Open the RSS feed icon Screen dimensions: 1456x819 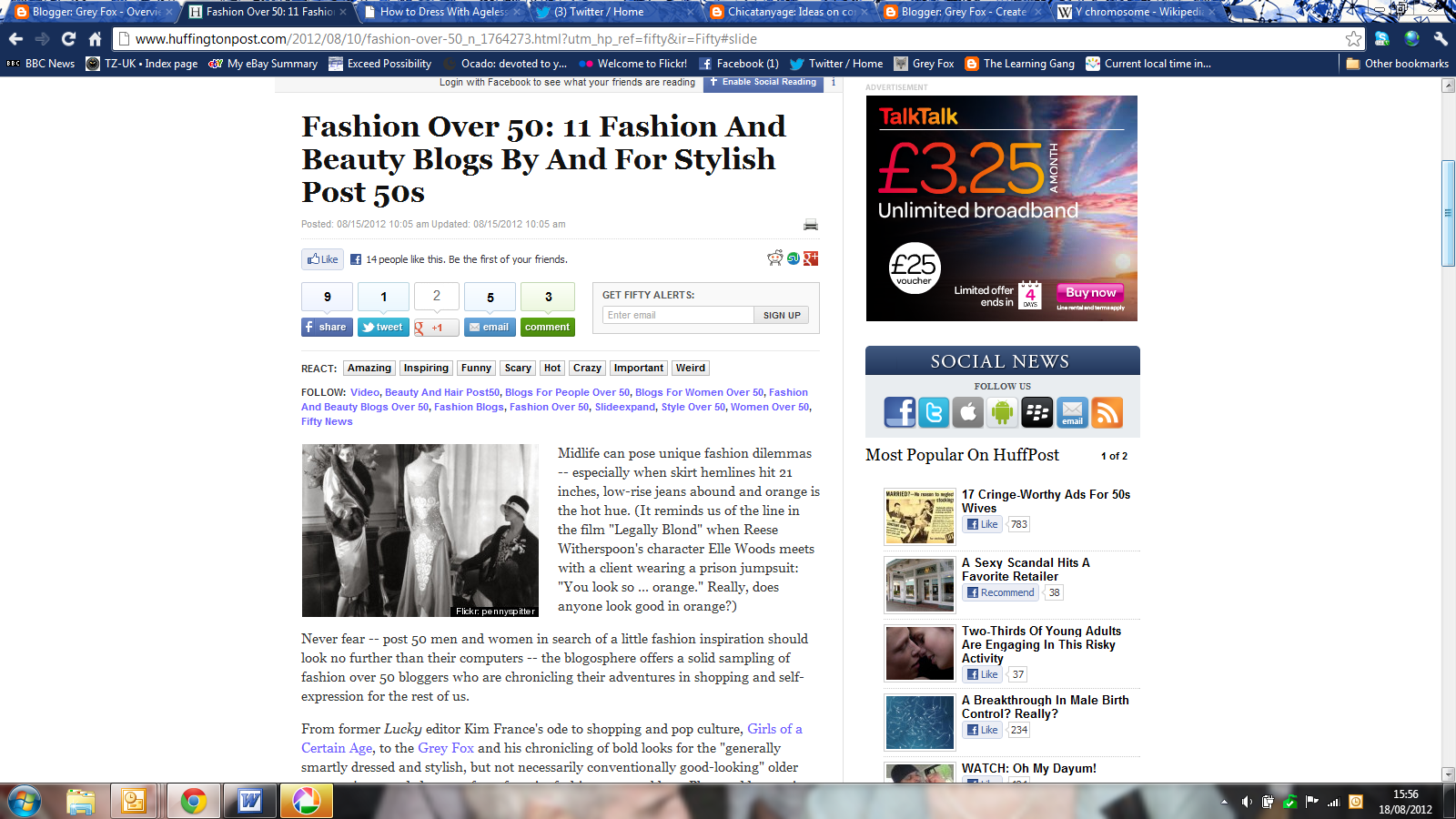tap(1107, 412)
